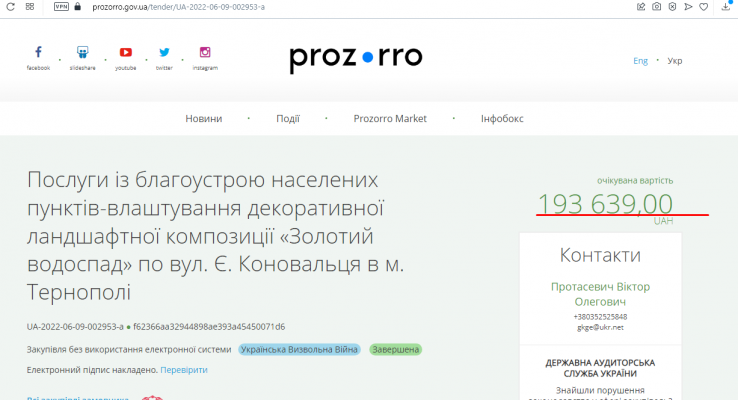Click the expected value 193 639,00
The height and width of the screenshot is (400, 738).
click(x=605, y=204)
